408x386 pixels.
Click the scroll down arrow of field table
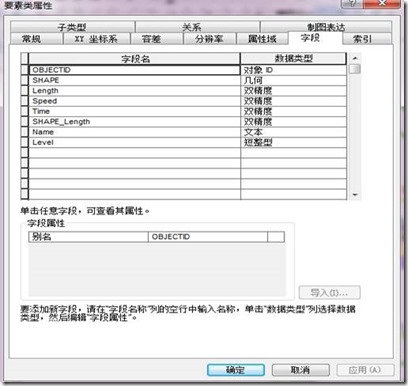click(x=355, y=195)
